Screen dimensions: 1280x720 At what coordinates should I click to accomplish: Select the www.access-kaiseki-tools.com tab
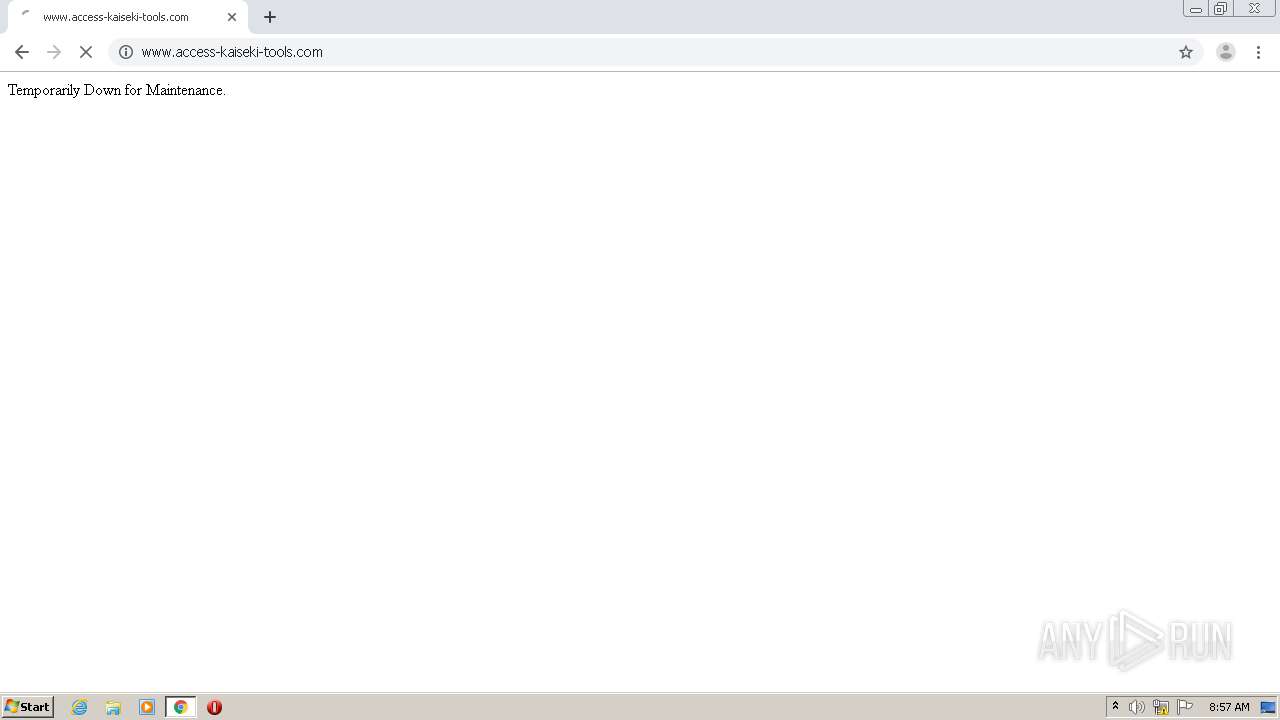[x=128, y=17]
